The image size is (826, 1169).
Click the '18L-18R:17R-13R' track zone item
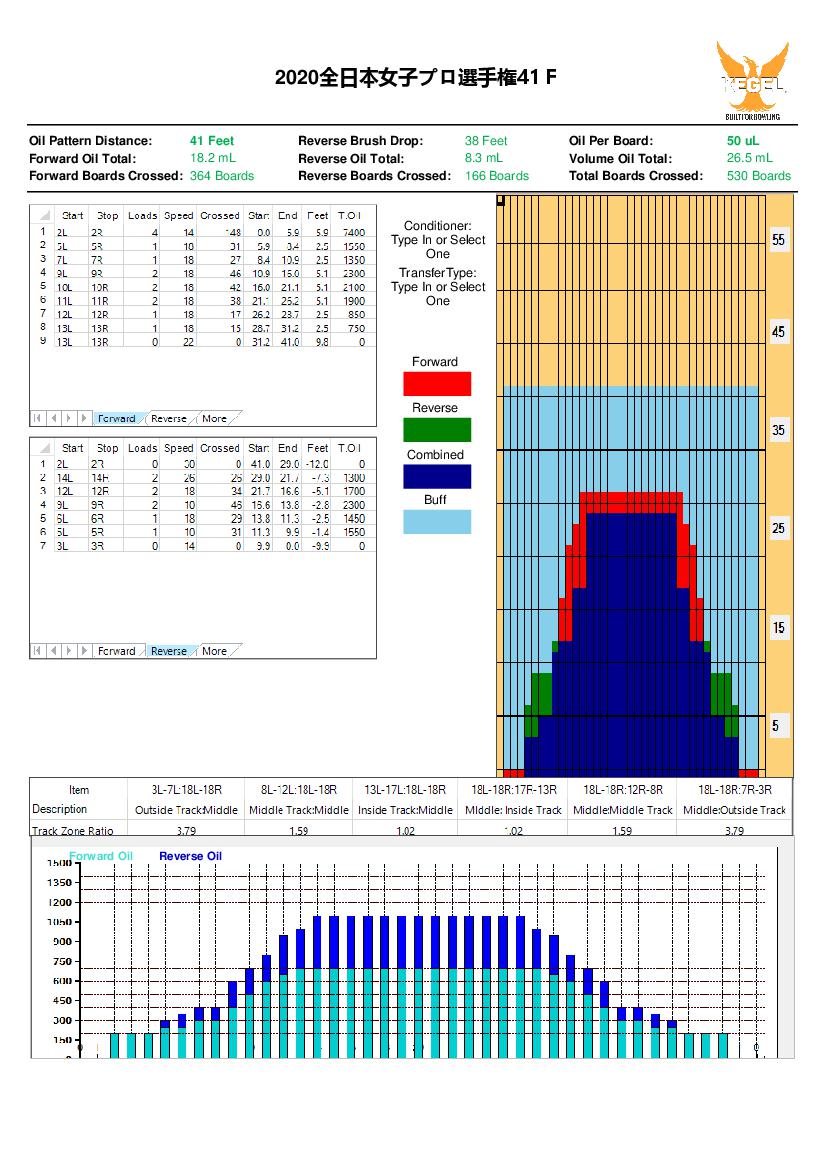(514, 790)
